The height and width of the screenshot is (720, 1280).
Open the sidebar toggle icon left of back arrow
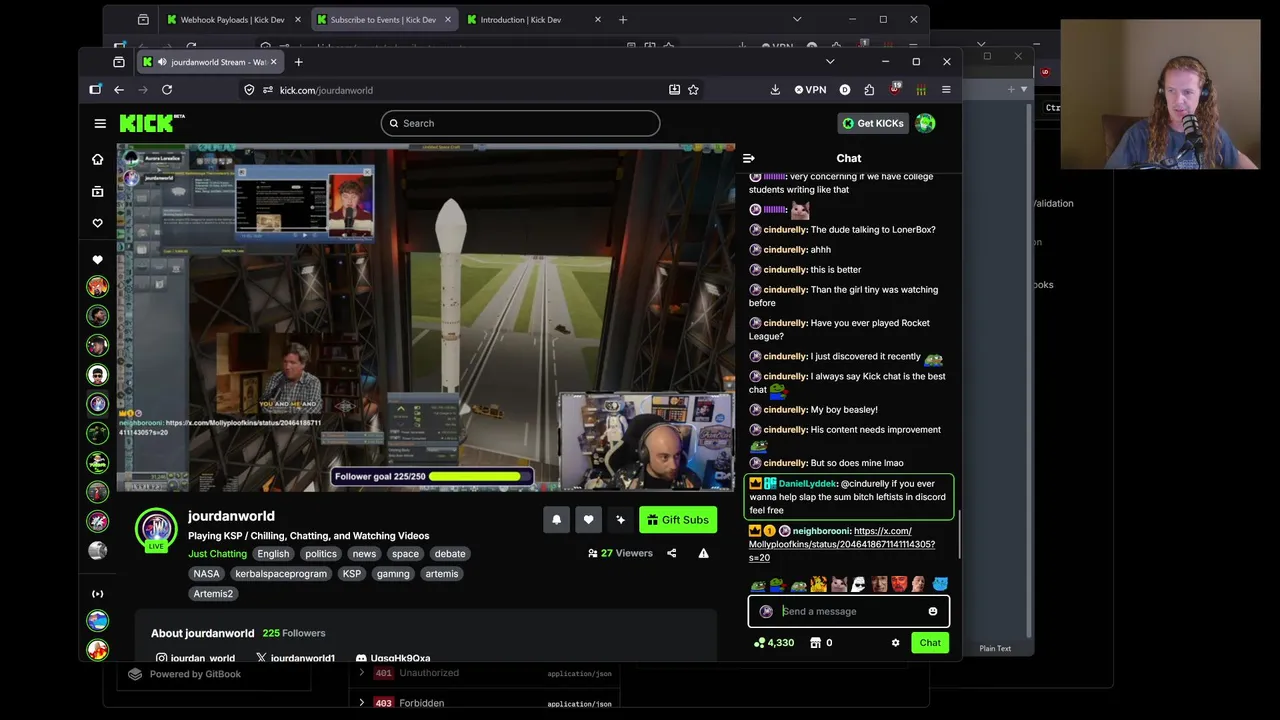tap(95, 90)
